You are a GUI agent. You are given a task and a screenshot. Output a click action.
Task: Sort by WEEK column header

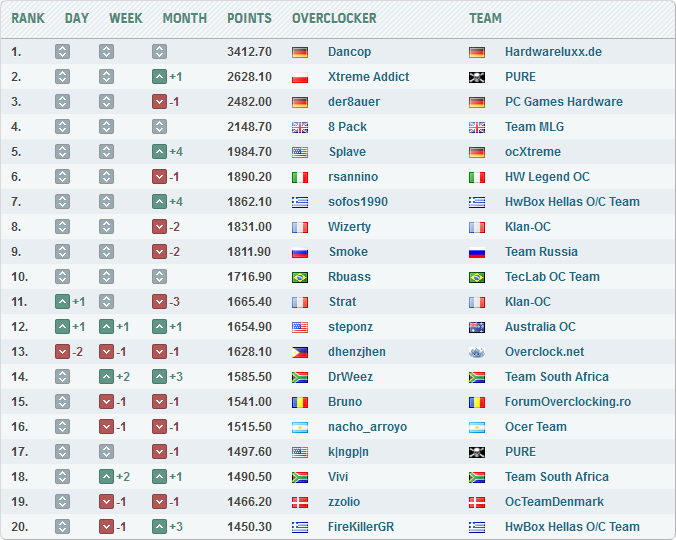pos(125,18)
